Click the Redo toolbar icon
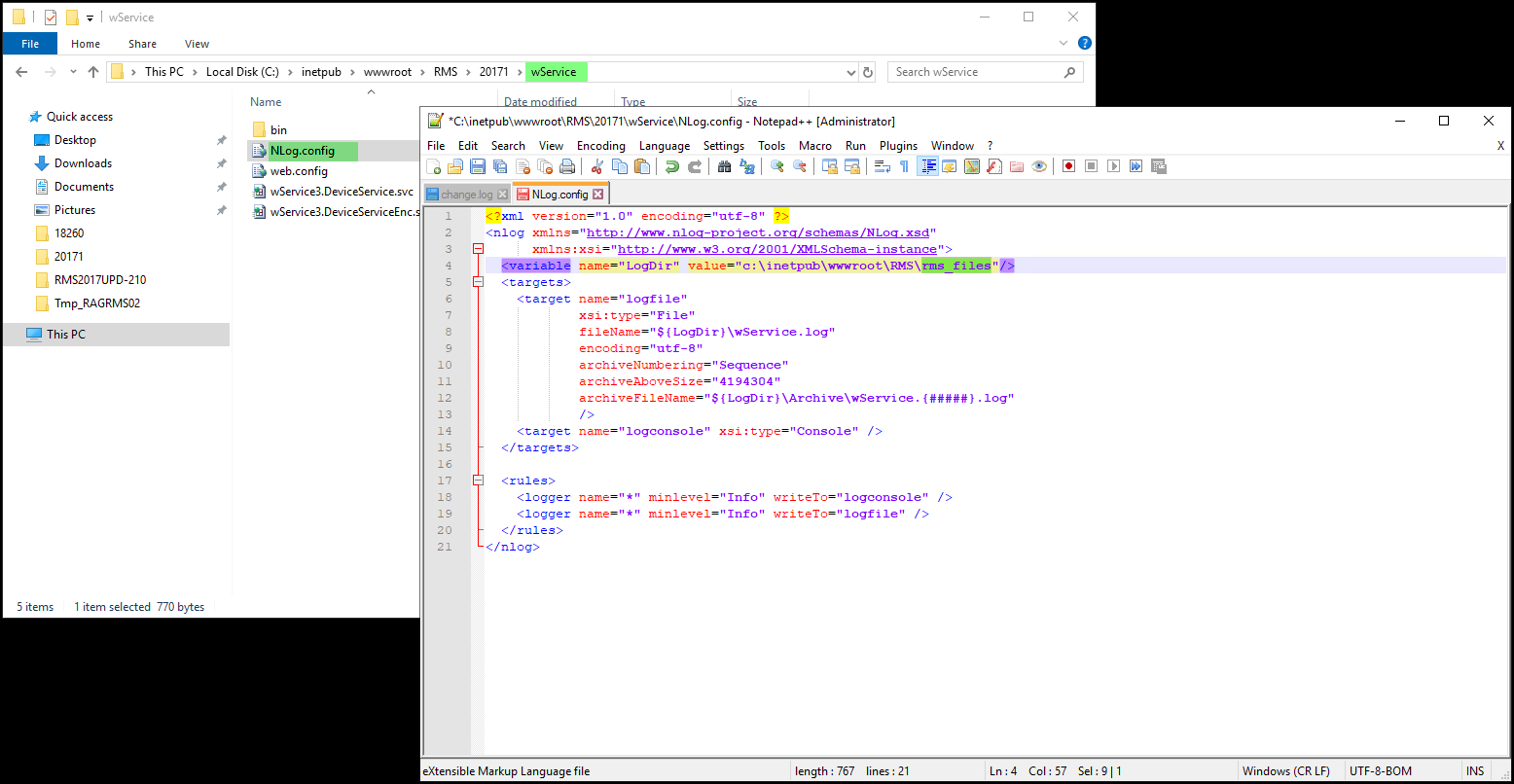The image size is (1514, 784). (x=695, y=166)
